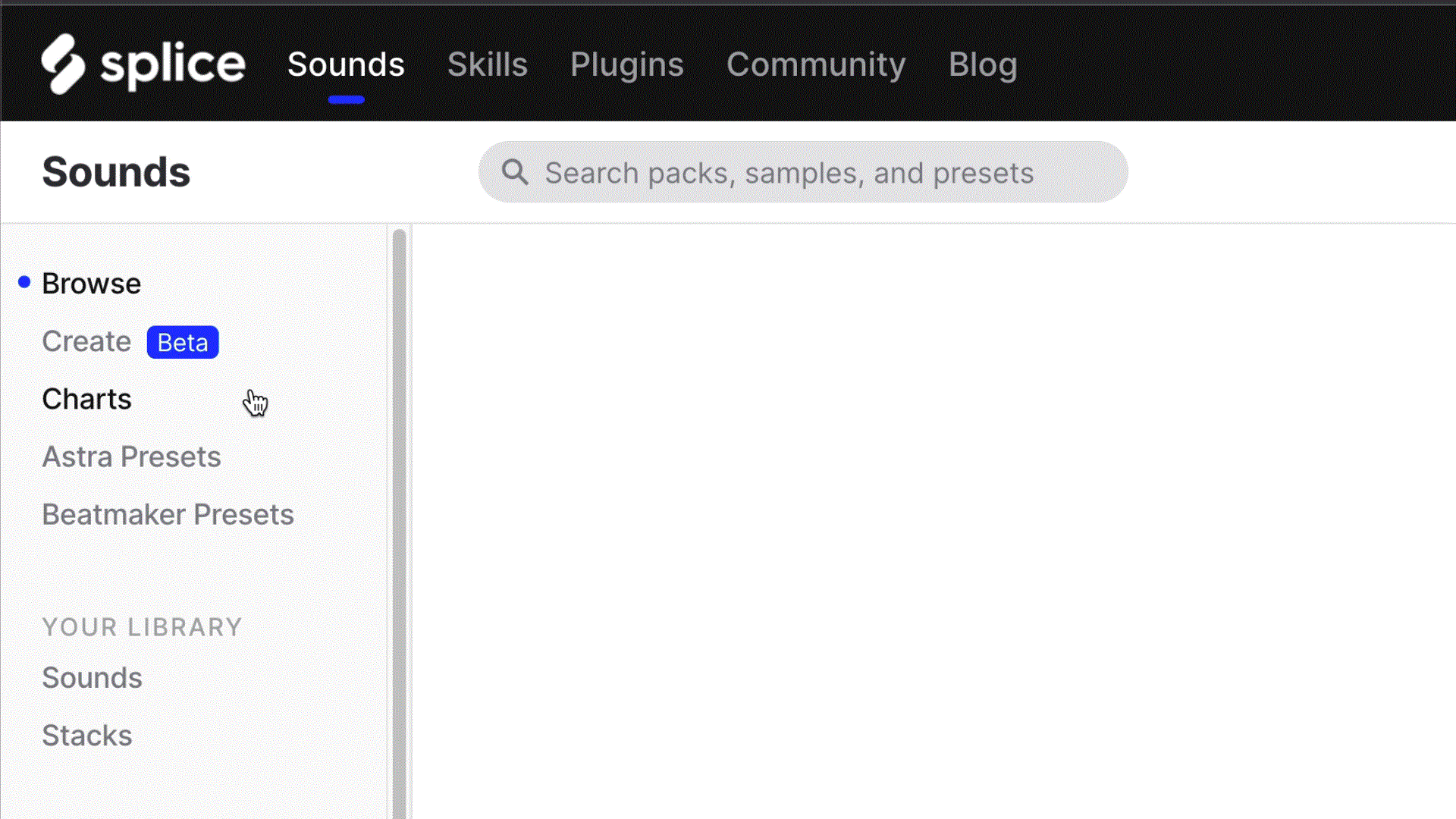Open Create in the sidebar
This screenshot has width=1456, height=819.
tap(86, 341)
